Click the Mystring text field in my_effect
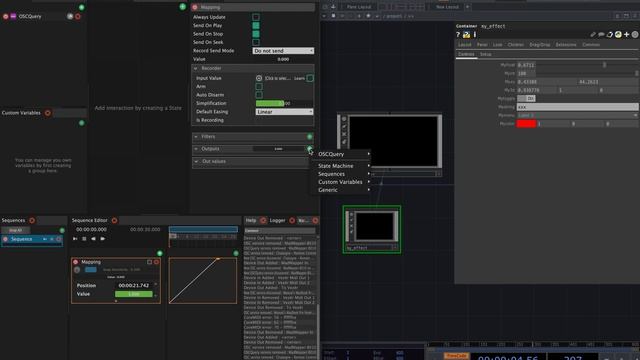640x360 pixels. (577, 107)
